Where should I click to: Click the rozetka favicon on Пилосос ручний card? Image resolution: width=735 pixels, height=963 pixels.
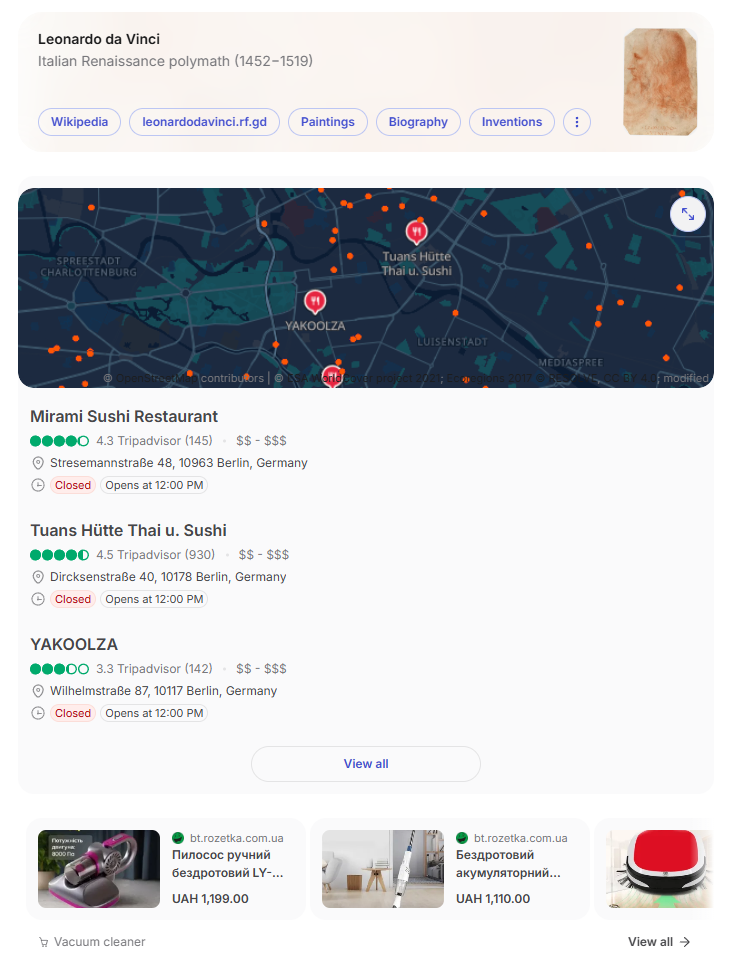(x=178, y=838)
